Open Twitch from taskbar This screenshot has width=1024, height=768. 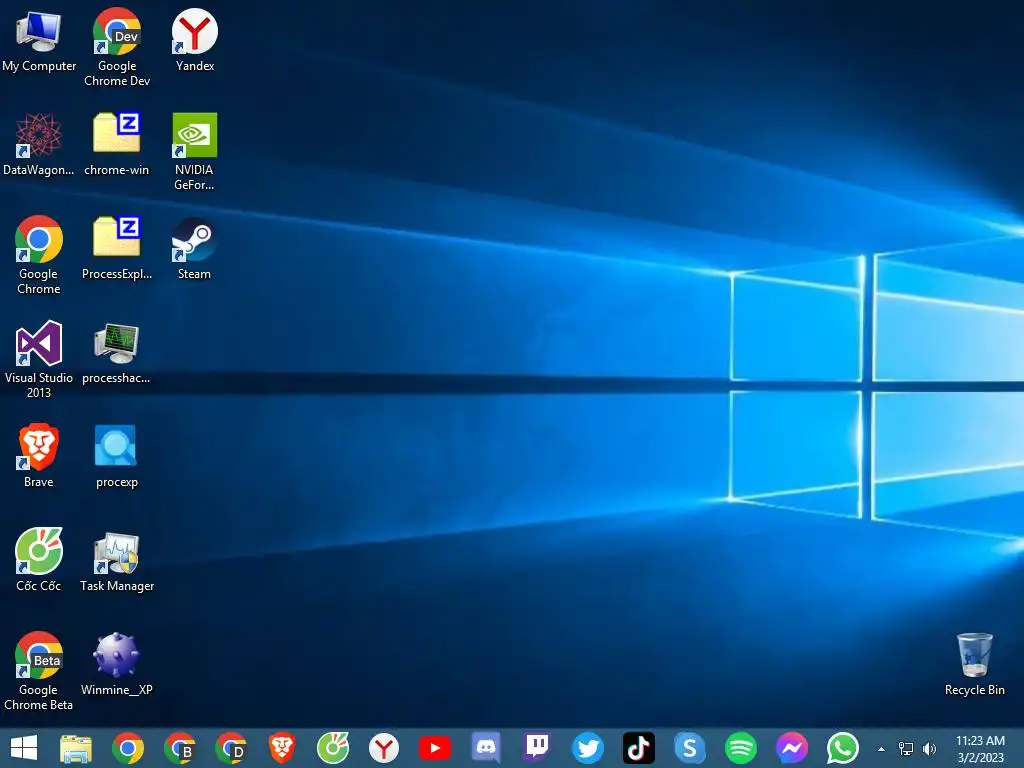tap(537, 748)
